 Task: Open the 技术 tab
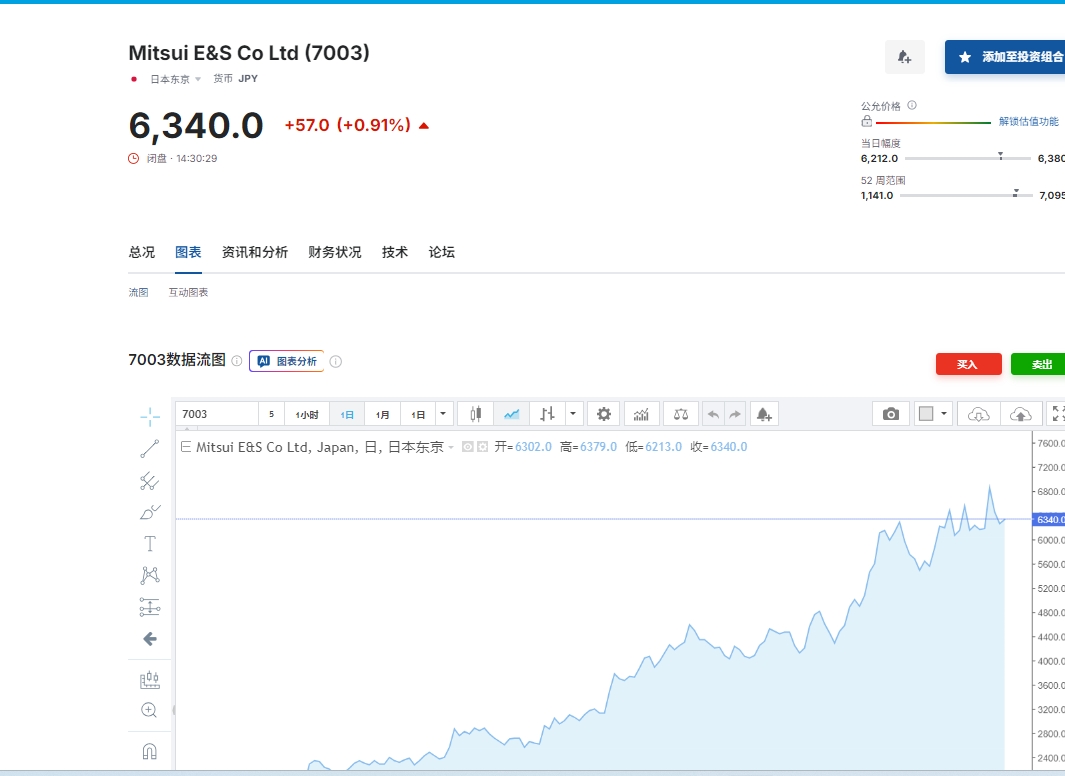tap(395, 253)
